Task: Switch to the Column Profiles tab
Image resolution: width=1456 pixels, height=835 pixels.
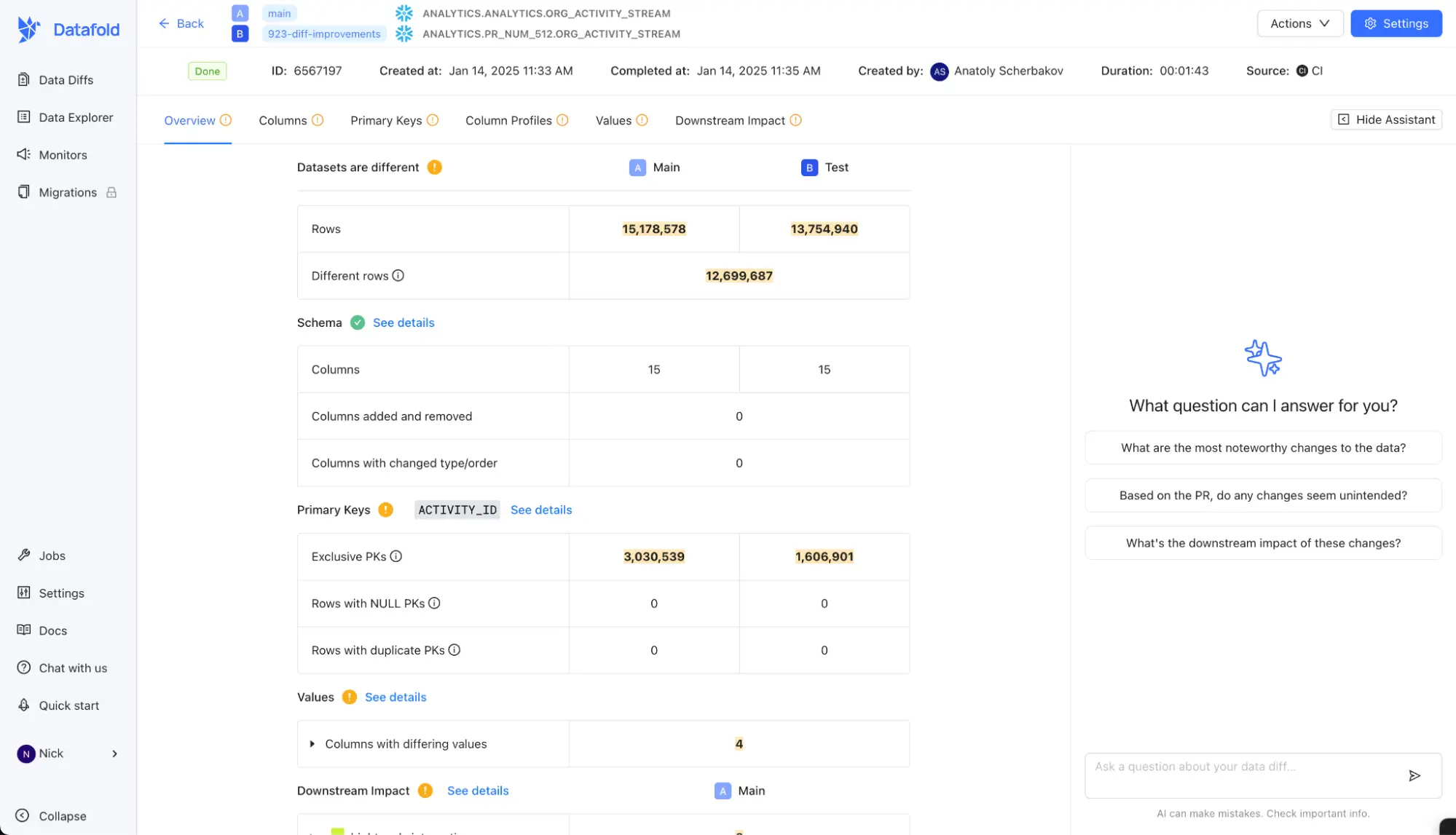Action: point(508,120)
